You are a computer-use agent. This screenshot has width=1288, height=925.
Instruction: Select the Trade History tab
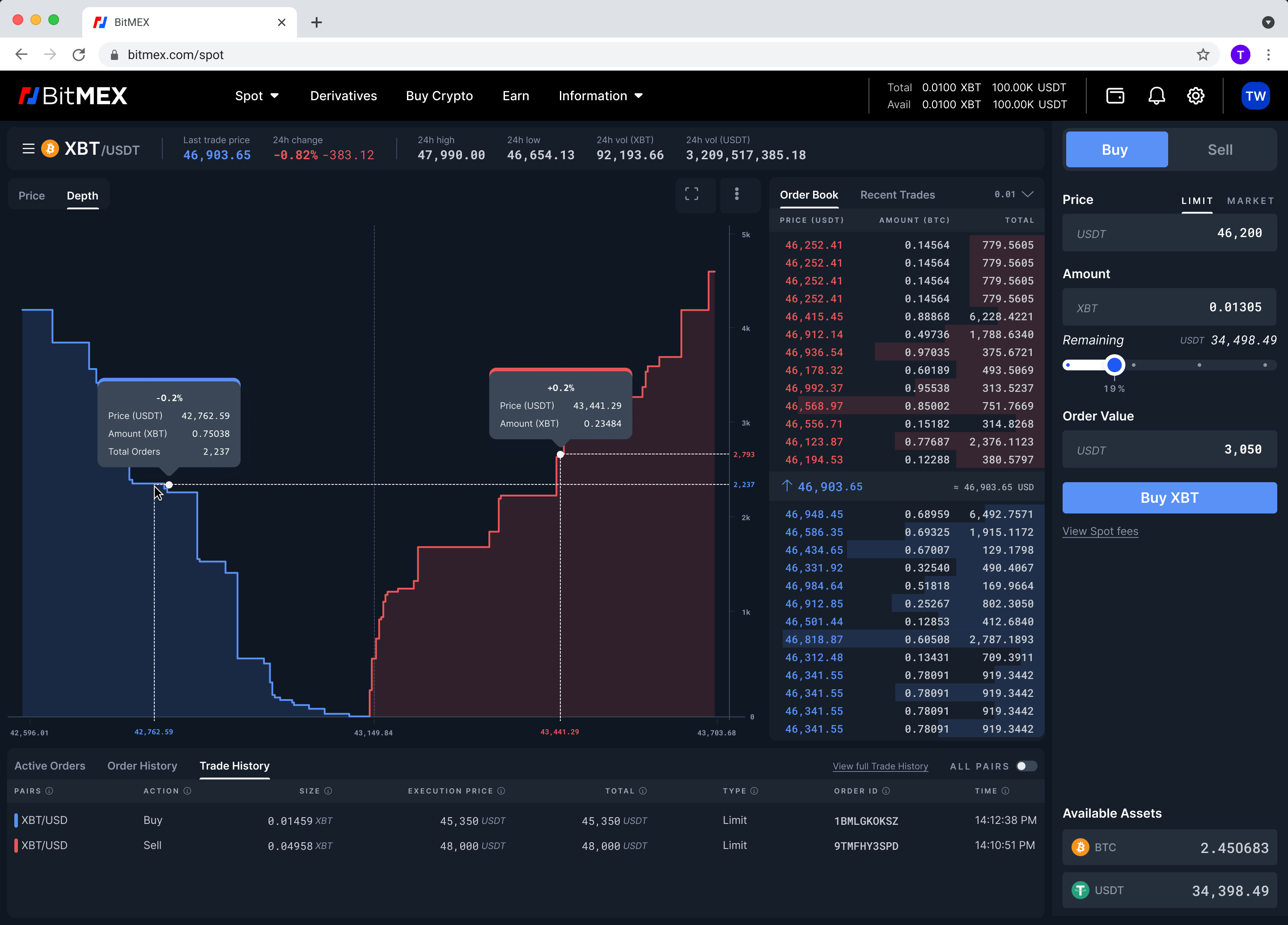pyautogui.click(x=234, y=766)
